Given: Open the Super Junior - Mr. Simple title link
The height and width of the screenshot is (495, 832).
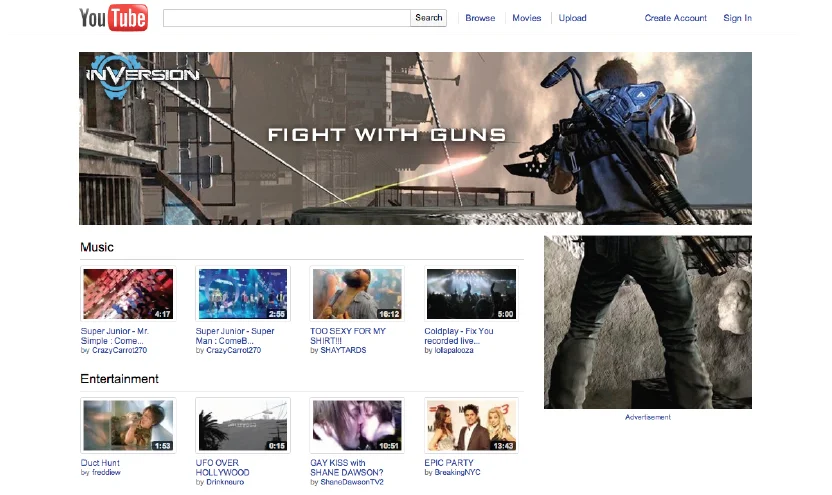Looking at the screenshot, I should pyautogui.click(x=115, y=336).
